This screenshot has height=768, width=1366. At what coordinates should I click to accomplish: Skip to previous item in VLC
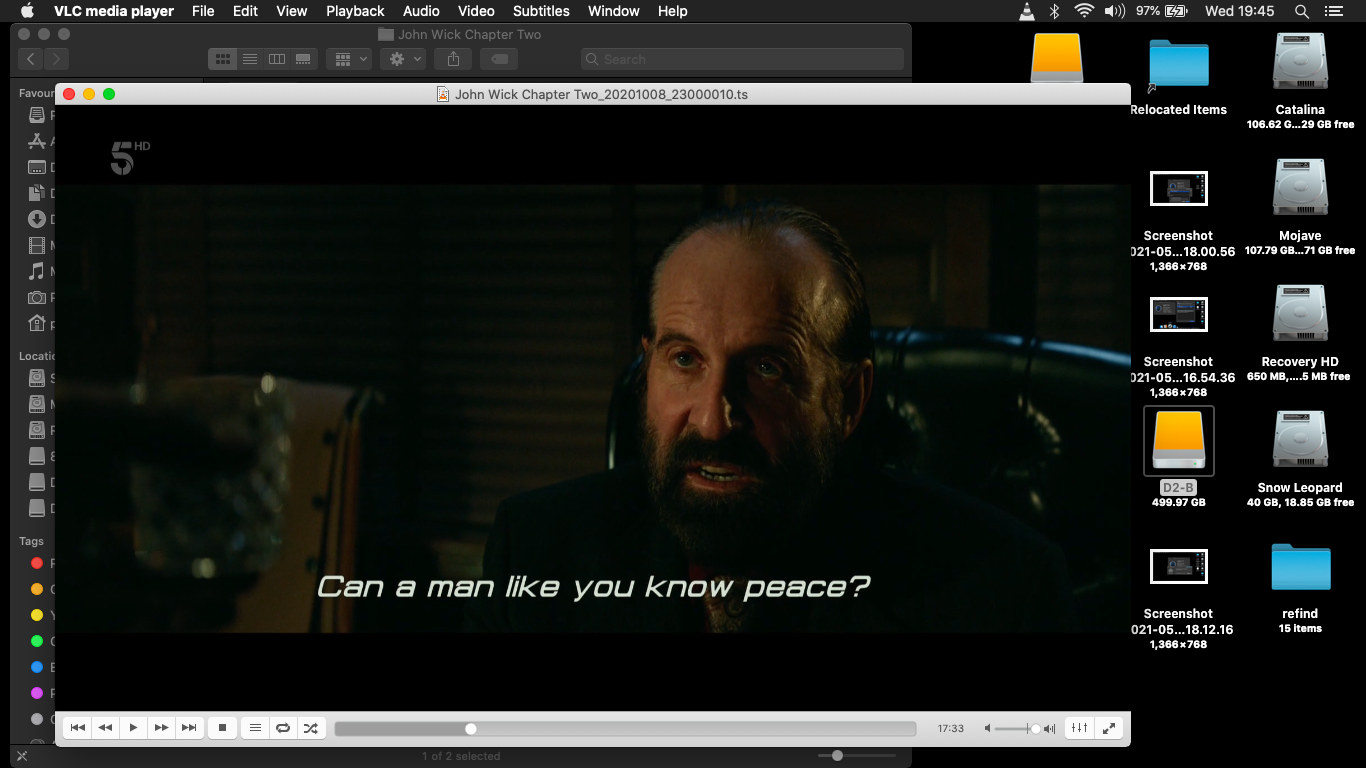click(x=77, y=728)
